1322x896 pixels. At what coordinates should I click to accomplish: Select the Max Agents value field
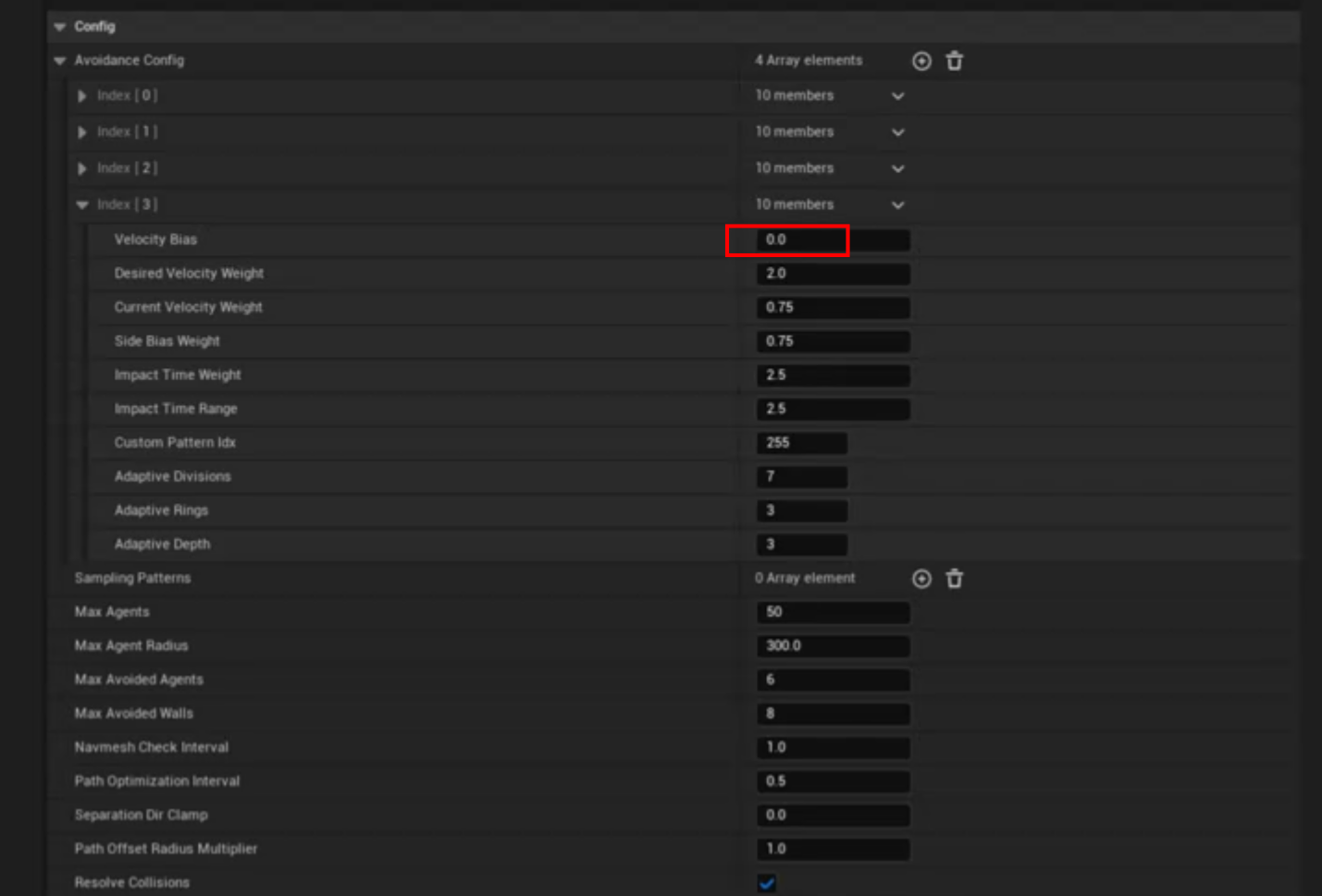tap(833, 612)
